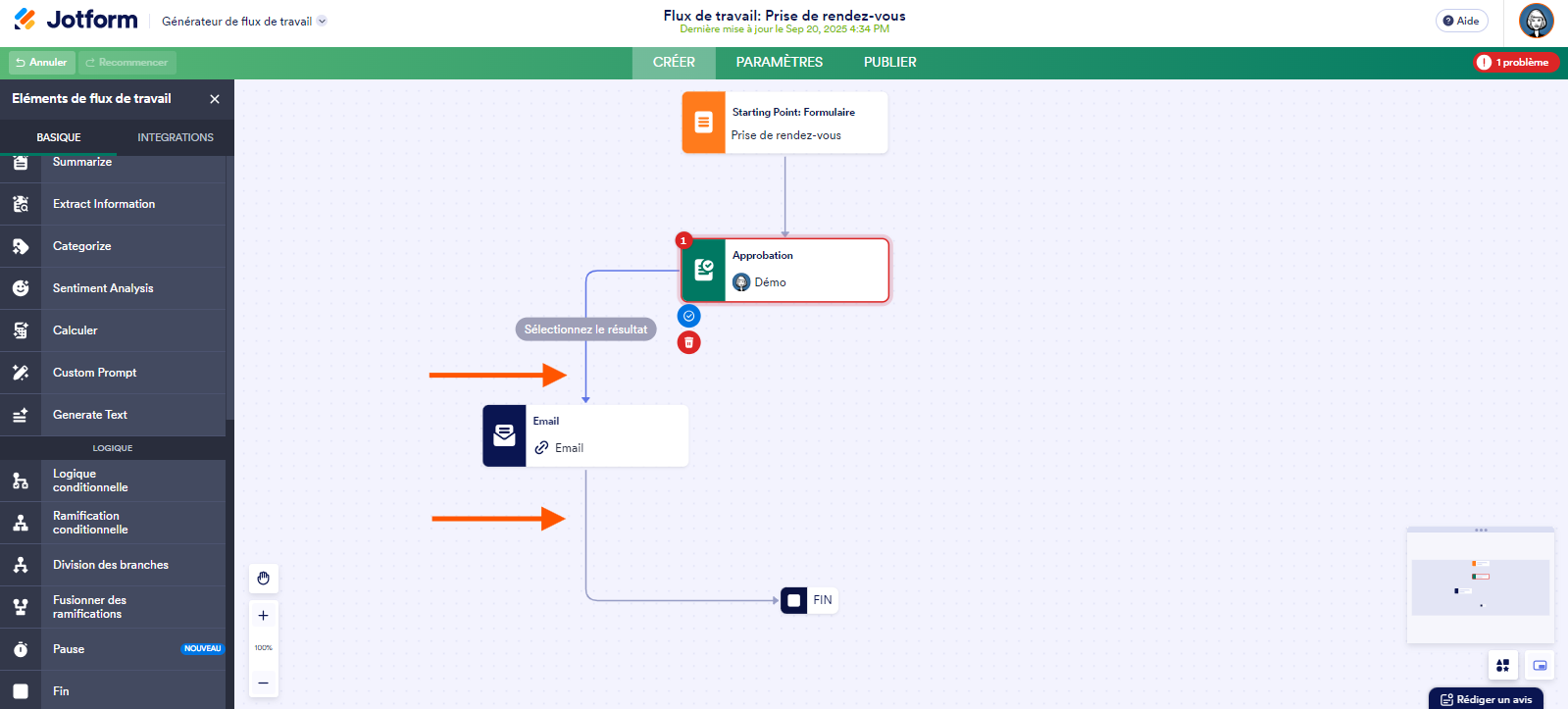Select the Custom Prompt element icon

(21, 373)
